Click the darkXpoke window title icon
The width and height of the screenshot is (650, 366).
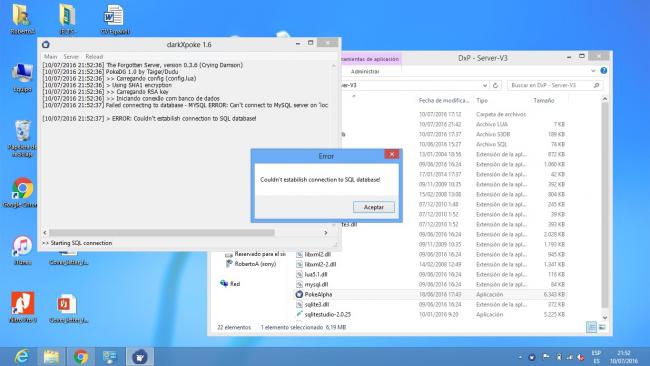(46, 44)
